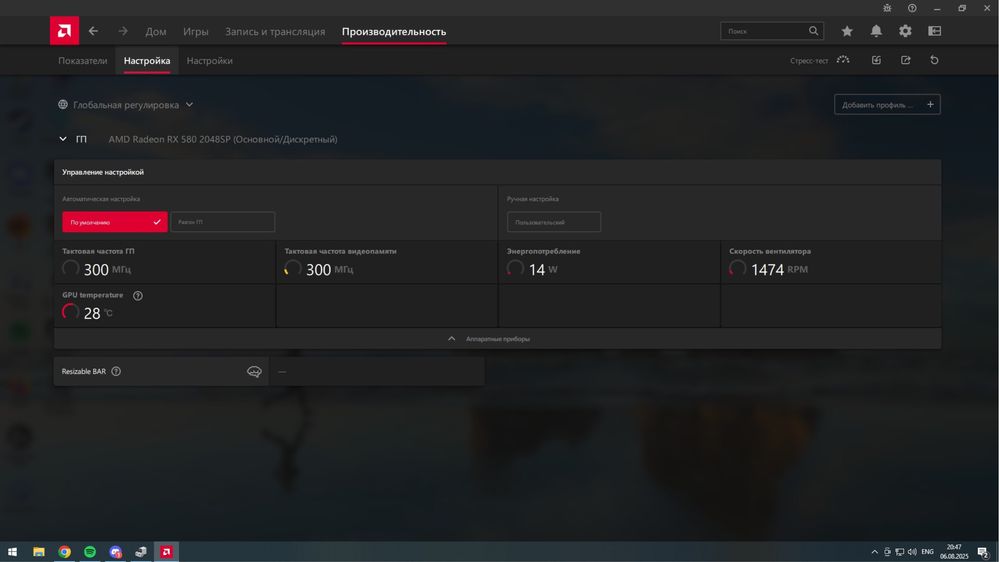
Task: Click the AMD Software taskbar icon
Action: click(x=166, y=552)
